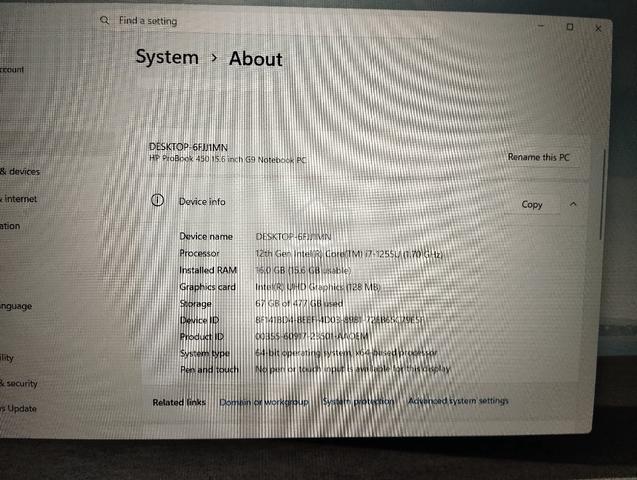Select the Pen and touch value
Image resolution: width=637 pixels, height=480 pixels.
click(353, 369)
